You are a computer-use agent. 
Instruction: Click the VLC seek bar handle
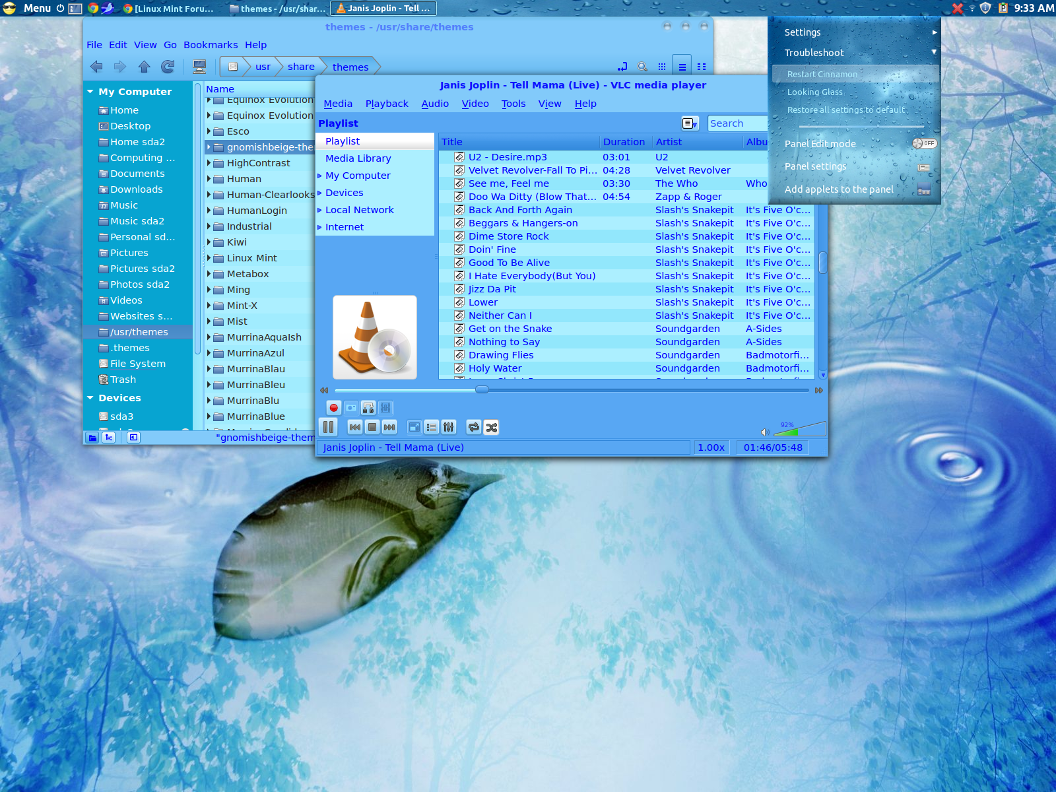(482, 389)
